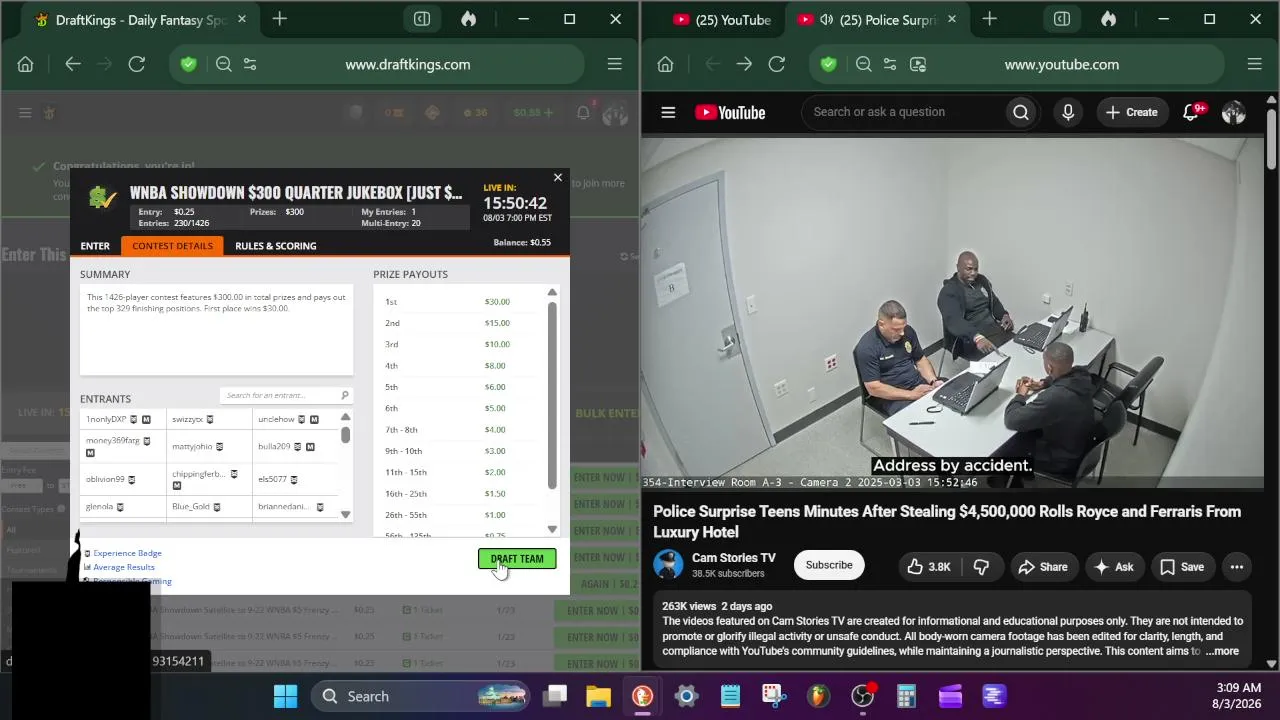Go to YouTube home via the logo
The width and height of the screenshot is (1280, 720).
pos(730,112)
